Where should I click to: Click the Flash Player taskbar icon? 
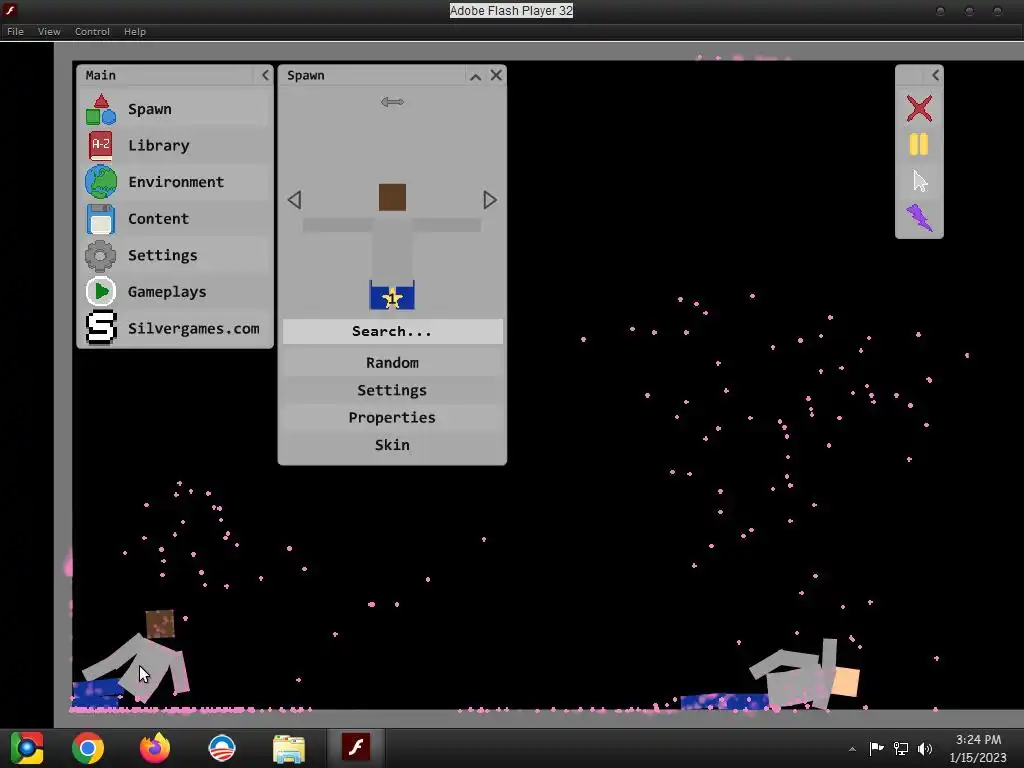point(356,747)
